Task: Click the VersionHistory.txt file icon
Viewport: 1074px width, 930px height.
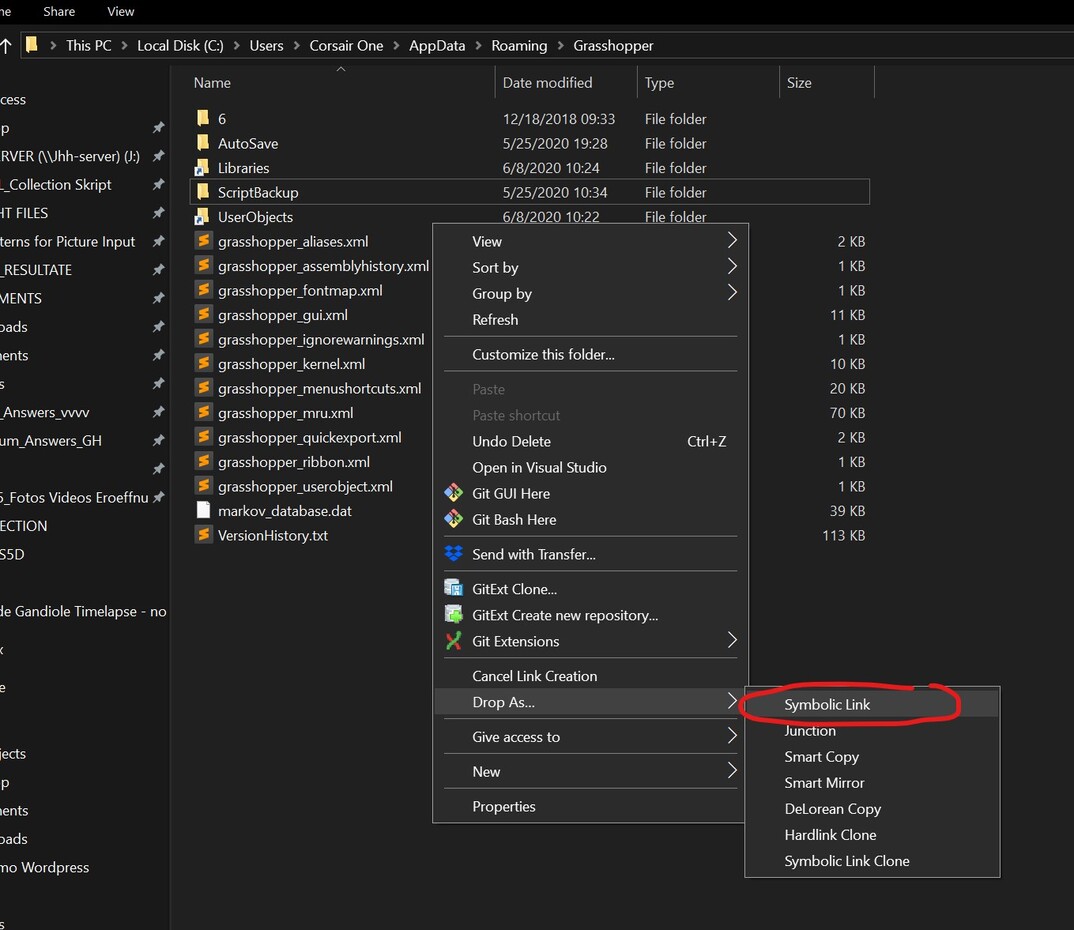Action: point(205,535)
